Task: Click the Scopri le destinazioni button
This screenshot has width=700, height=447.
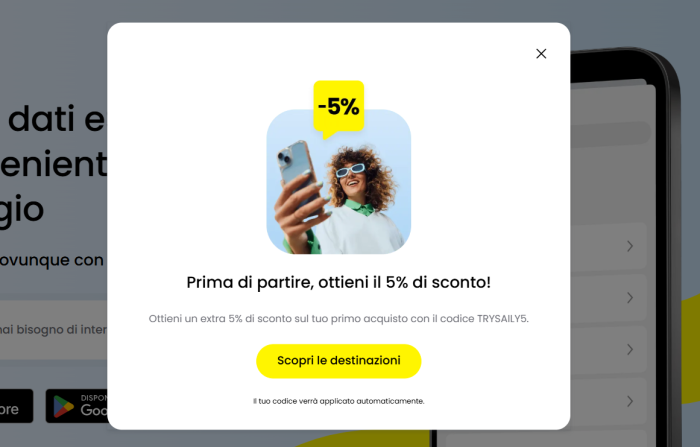Action: [x=338, y=361]
